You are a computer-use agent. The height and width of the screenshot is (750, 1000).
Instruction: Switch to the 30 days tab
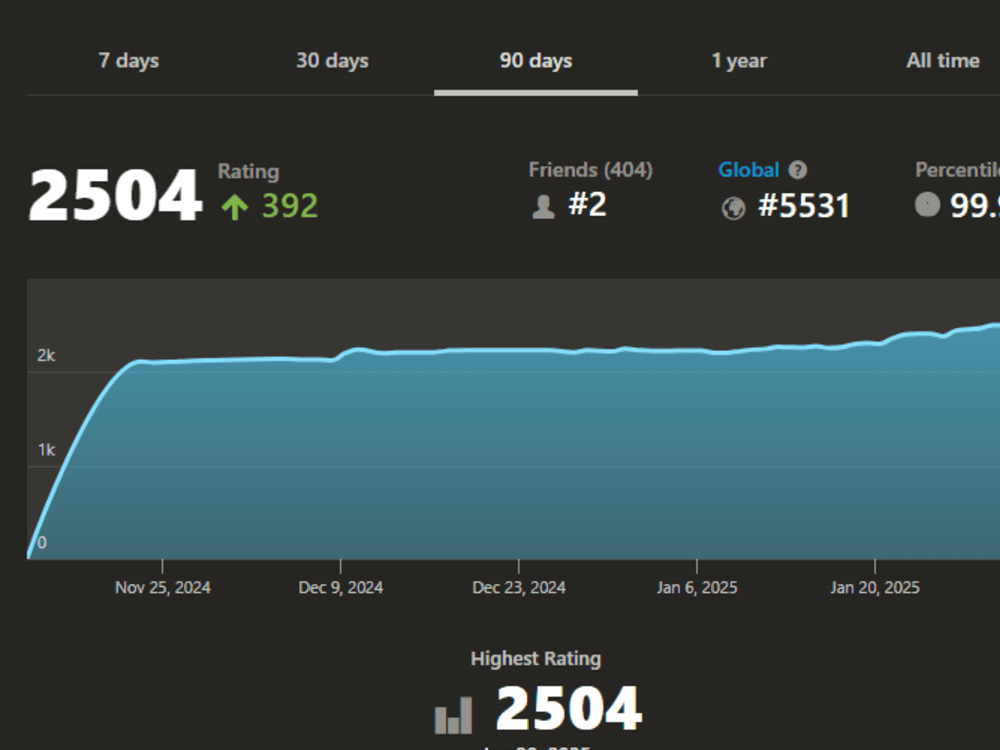pyautogui.click(x=332, y=61)
